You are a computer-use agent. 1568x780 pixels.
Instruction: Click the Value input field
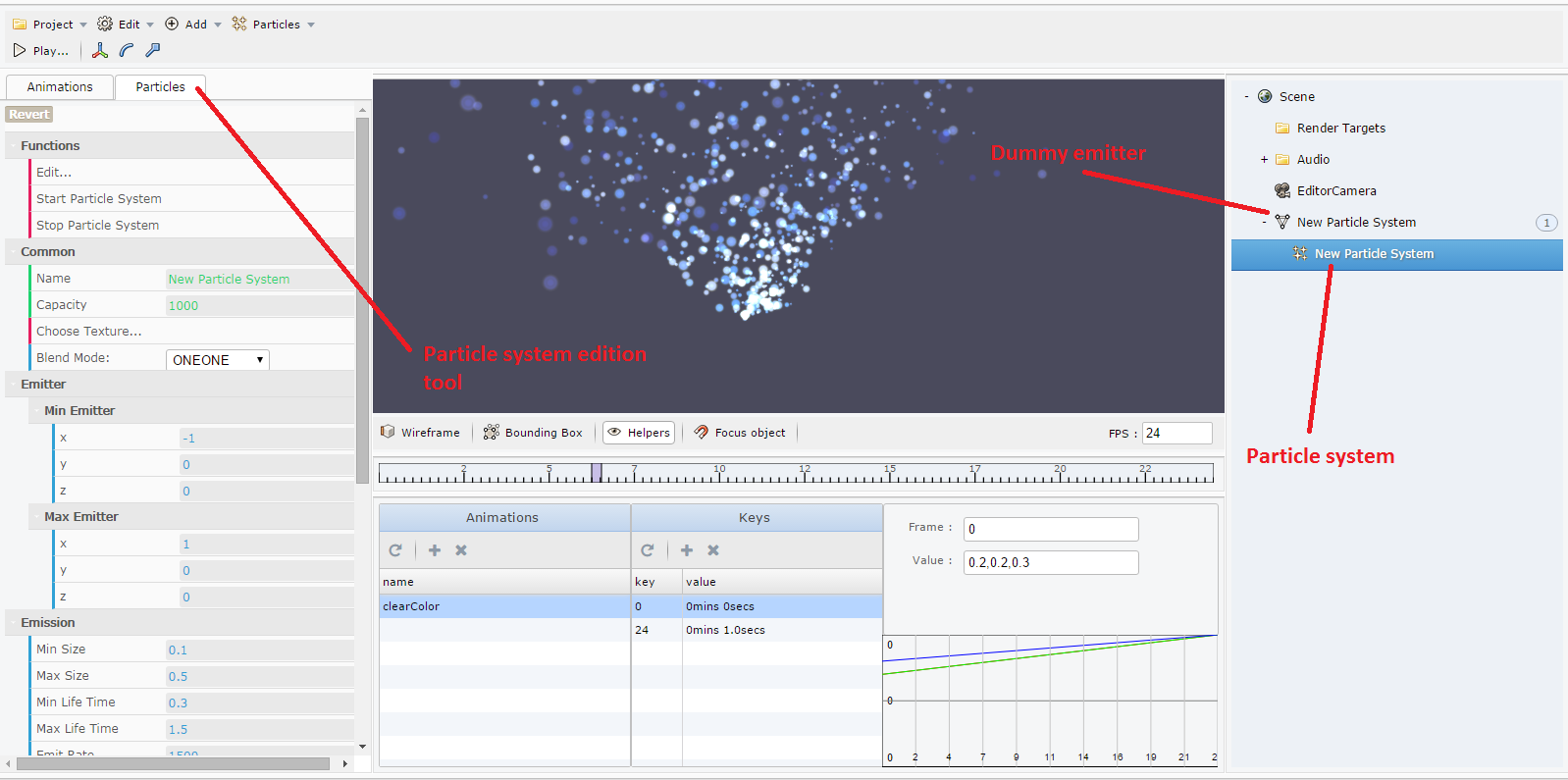click(x=1051, y=562)
